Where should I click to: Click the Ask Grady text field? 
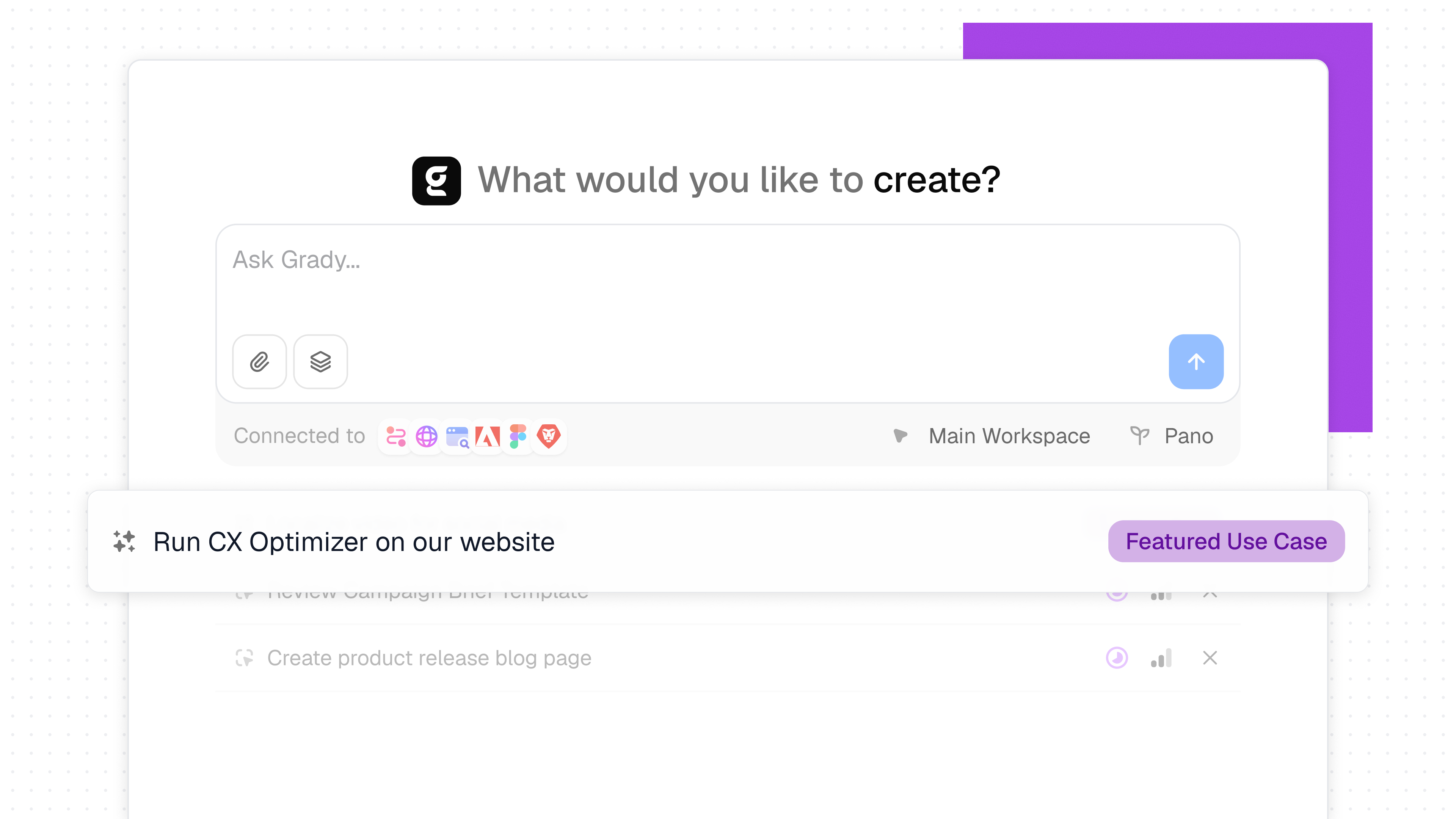click(x=728, y=280)
